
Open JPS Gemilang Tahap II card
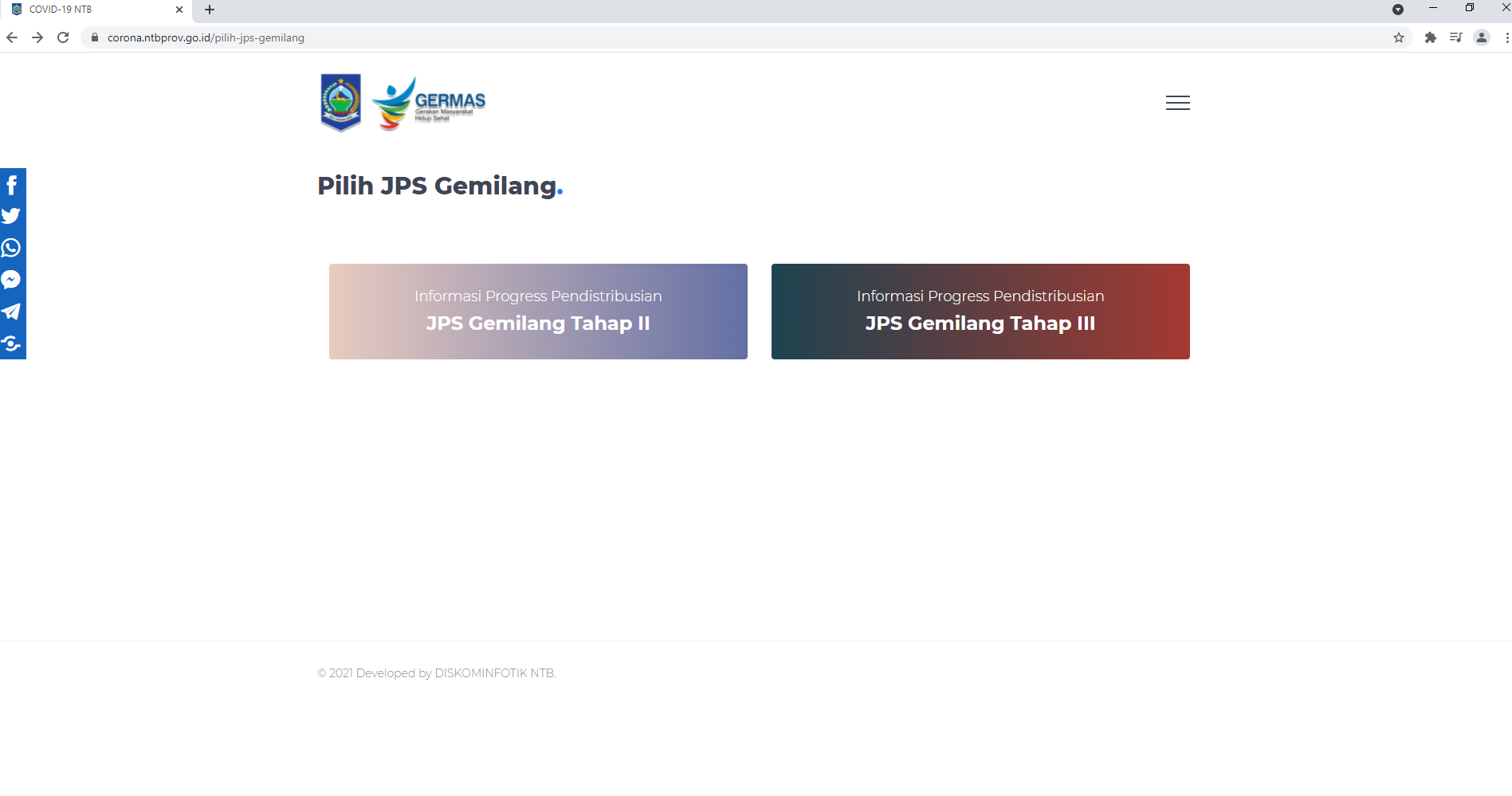pyautogui.click(x=538, y=312)
